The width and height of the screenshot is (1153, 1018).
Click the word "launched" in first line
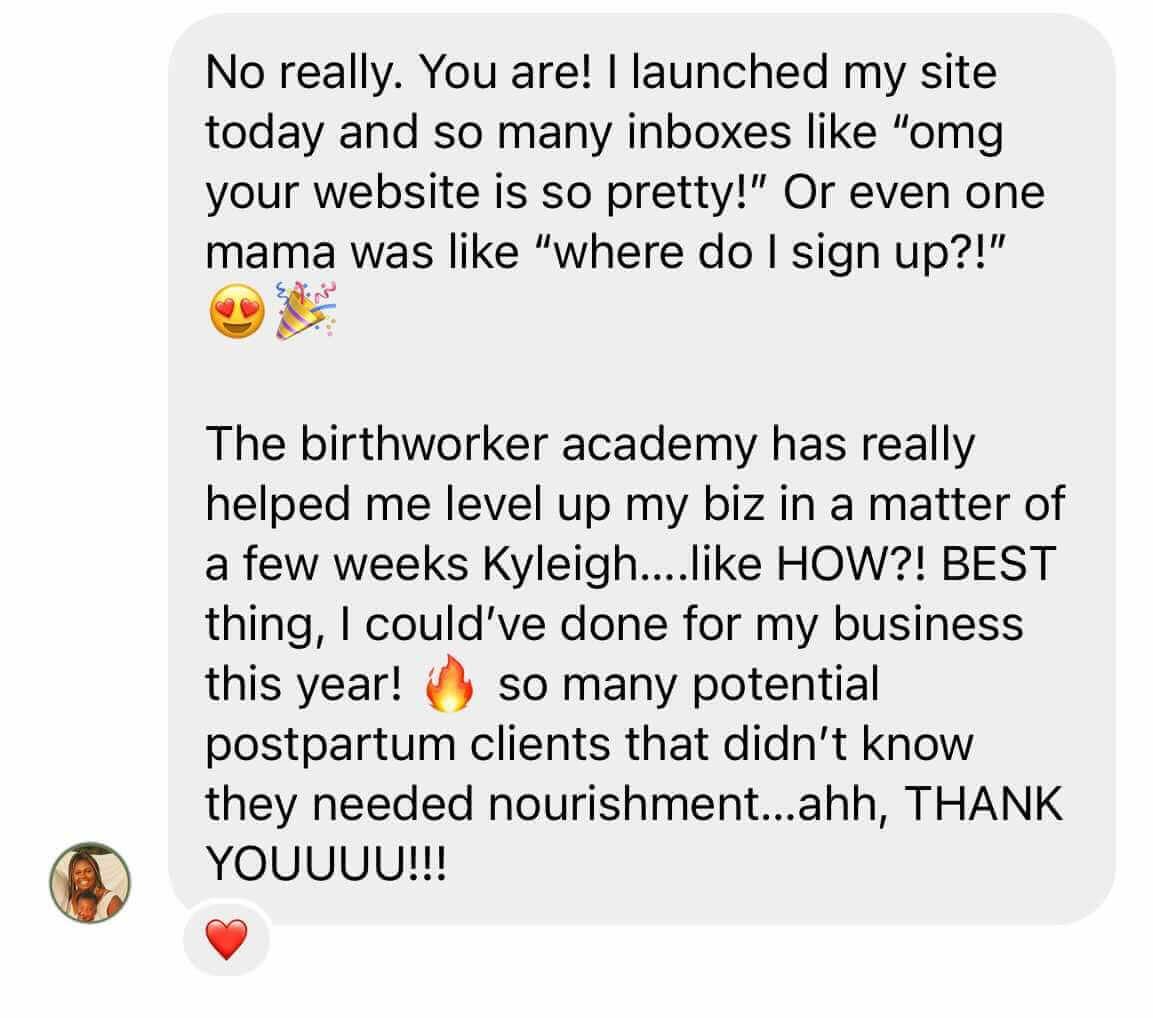tap(729, 72)
